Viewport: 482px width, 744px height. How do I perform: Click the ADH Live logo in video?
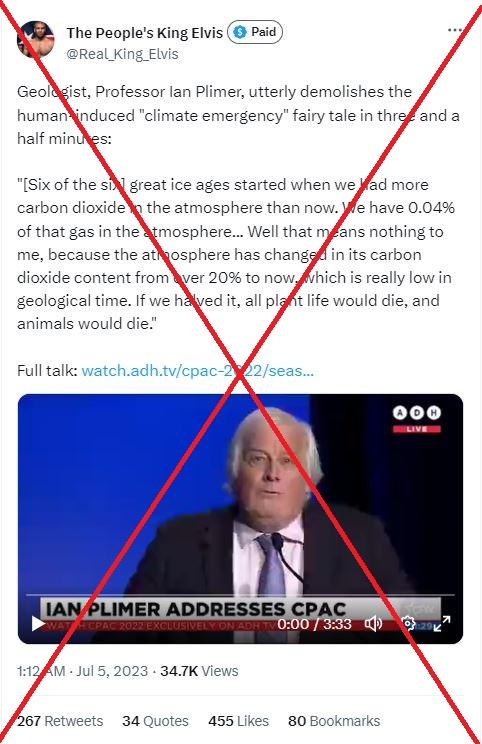click(x=417, y=419)
